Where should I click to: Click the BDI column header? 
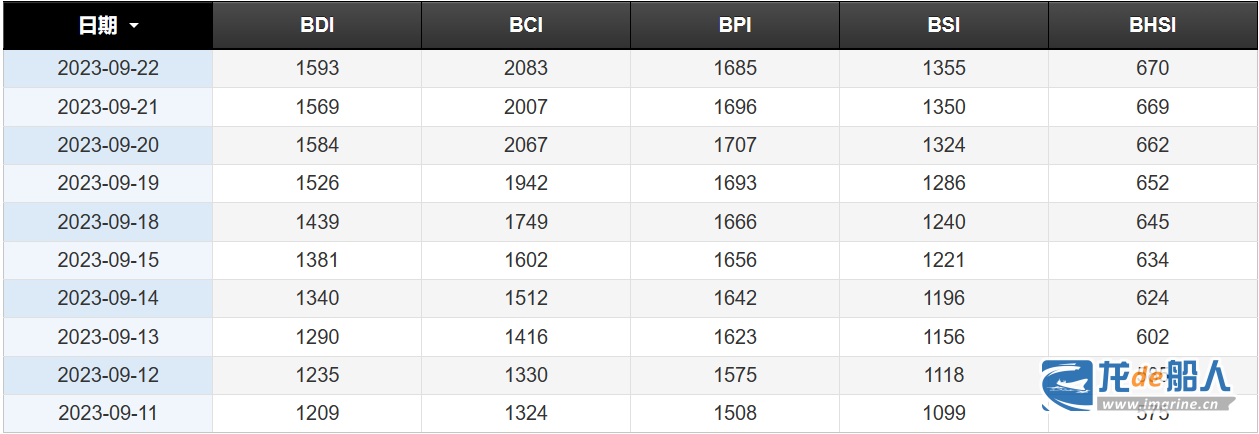(317, 26)
